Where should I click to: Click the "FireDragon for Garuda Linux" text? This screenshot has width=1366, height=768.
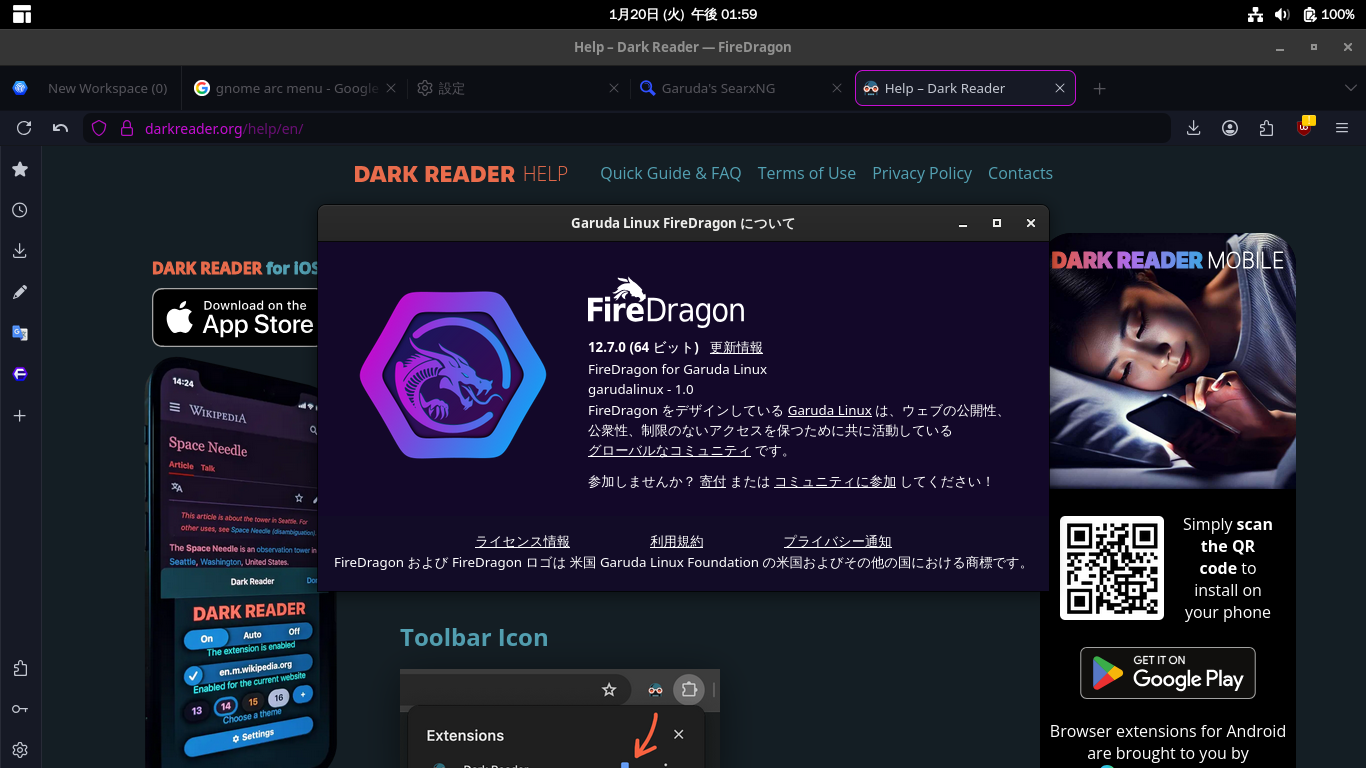[x=677, y=369]
